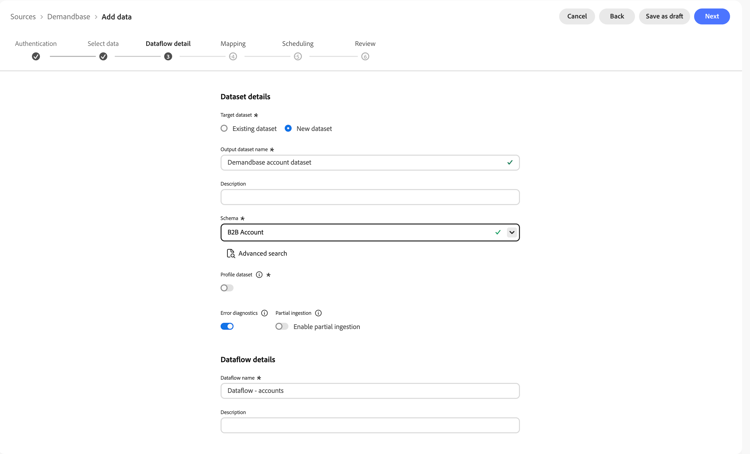Click the Authentication step checkmark circle
The height and width of the screenshot is (454, 750).
click(x=36, y=56)
